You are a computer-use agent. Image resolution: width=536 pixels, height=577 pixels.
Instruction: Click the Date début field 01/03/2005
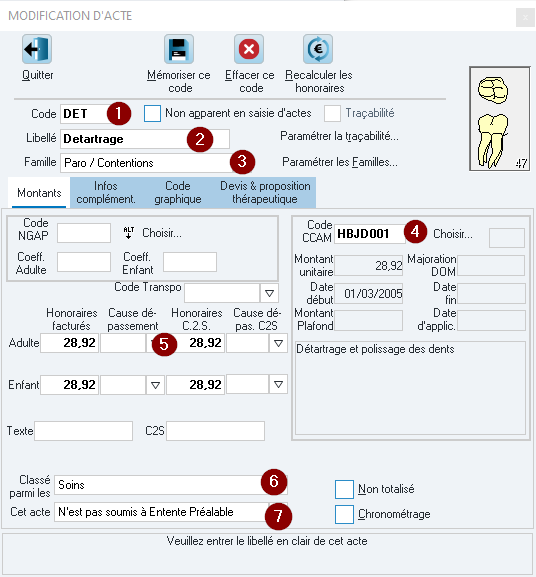point(369,294)
